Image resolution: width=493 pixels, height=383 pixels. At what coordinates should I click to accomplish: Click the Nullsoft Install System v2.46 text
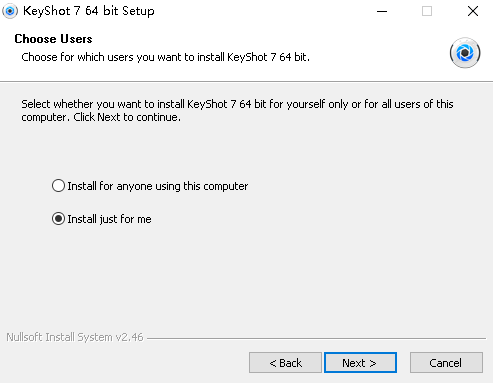tap(75, 337)
